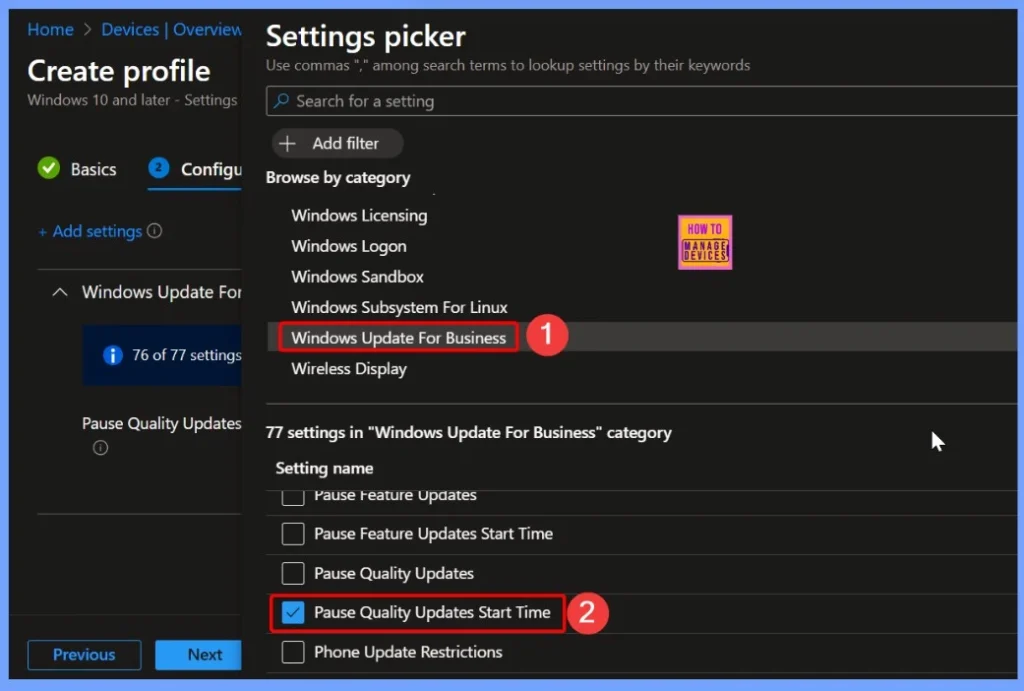Focus the Search for a setting field

pos(641,101)
